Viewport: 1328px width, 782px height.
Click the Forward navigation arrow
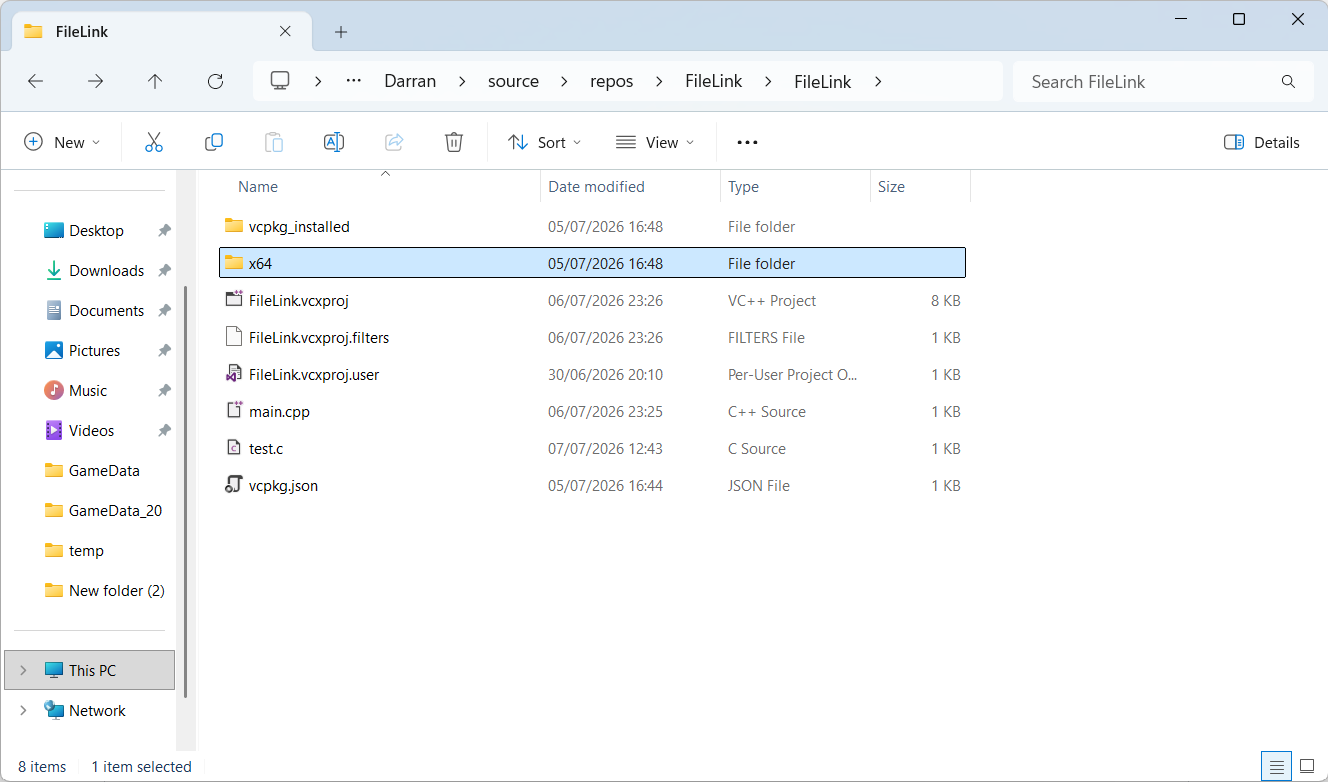[x=95, y=82]
